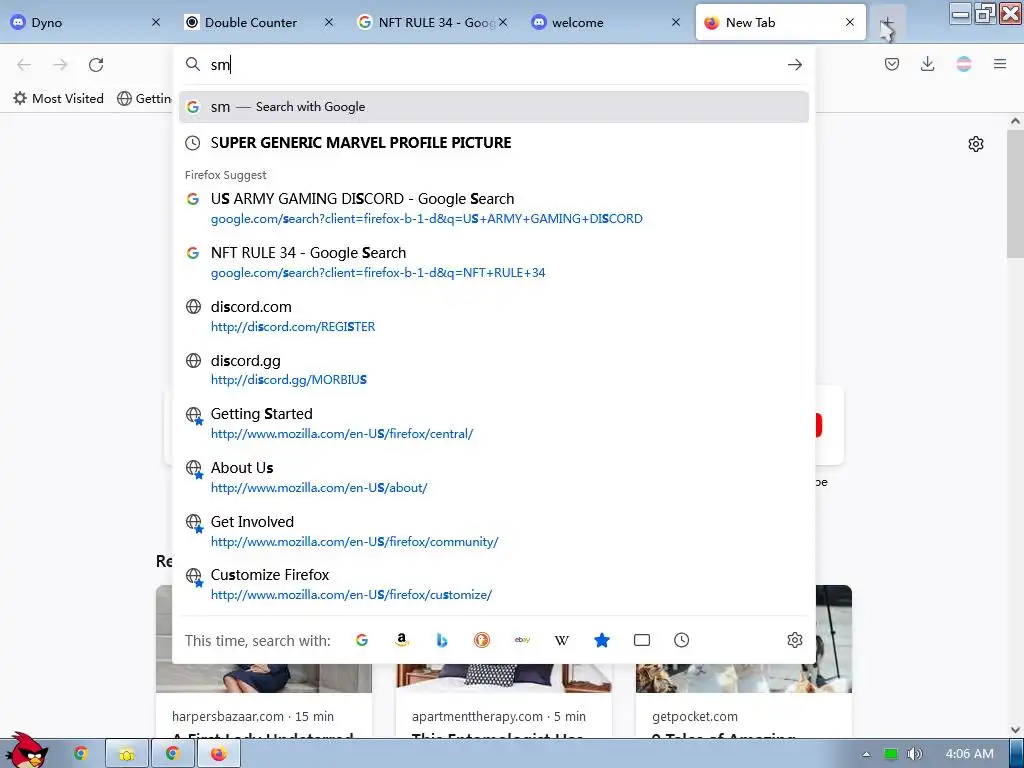Close the Double Counter tab
Screen dimensions: 1024x768
point(329,22)
